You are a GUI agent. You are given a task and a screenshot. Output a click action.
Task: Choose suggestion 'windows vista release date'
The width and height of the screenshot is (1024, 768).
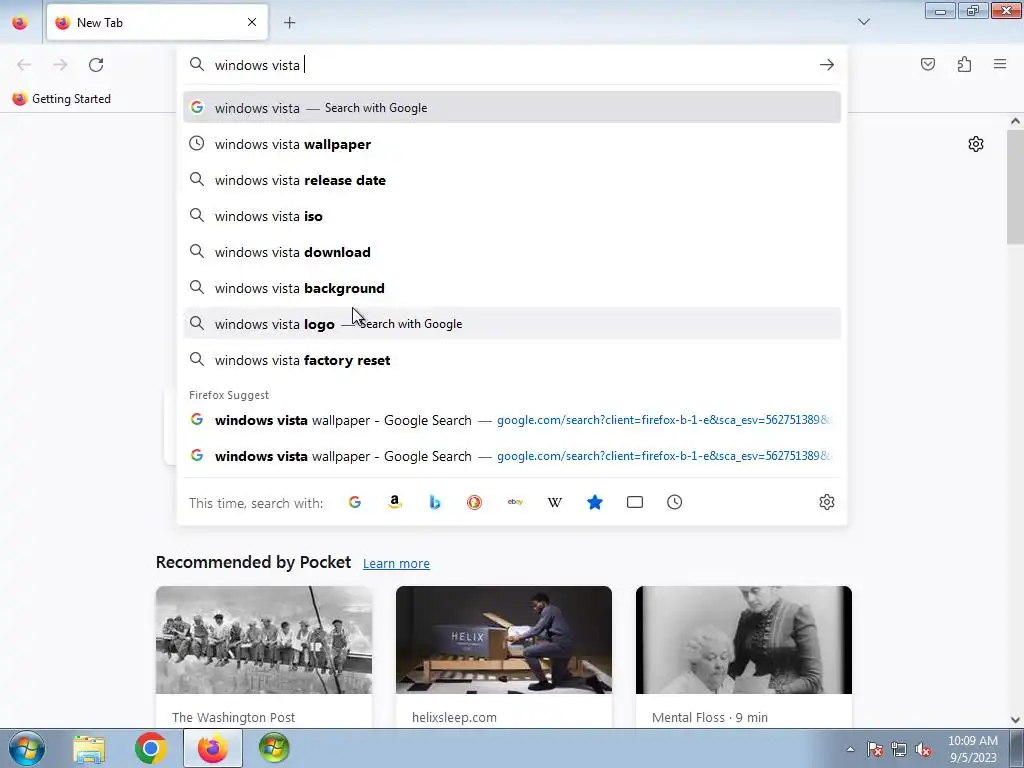point(512,180)
